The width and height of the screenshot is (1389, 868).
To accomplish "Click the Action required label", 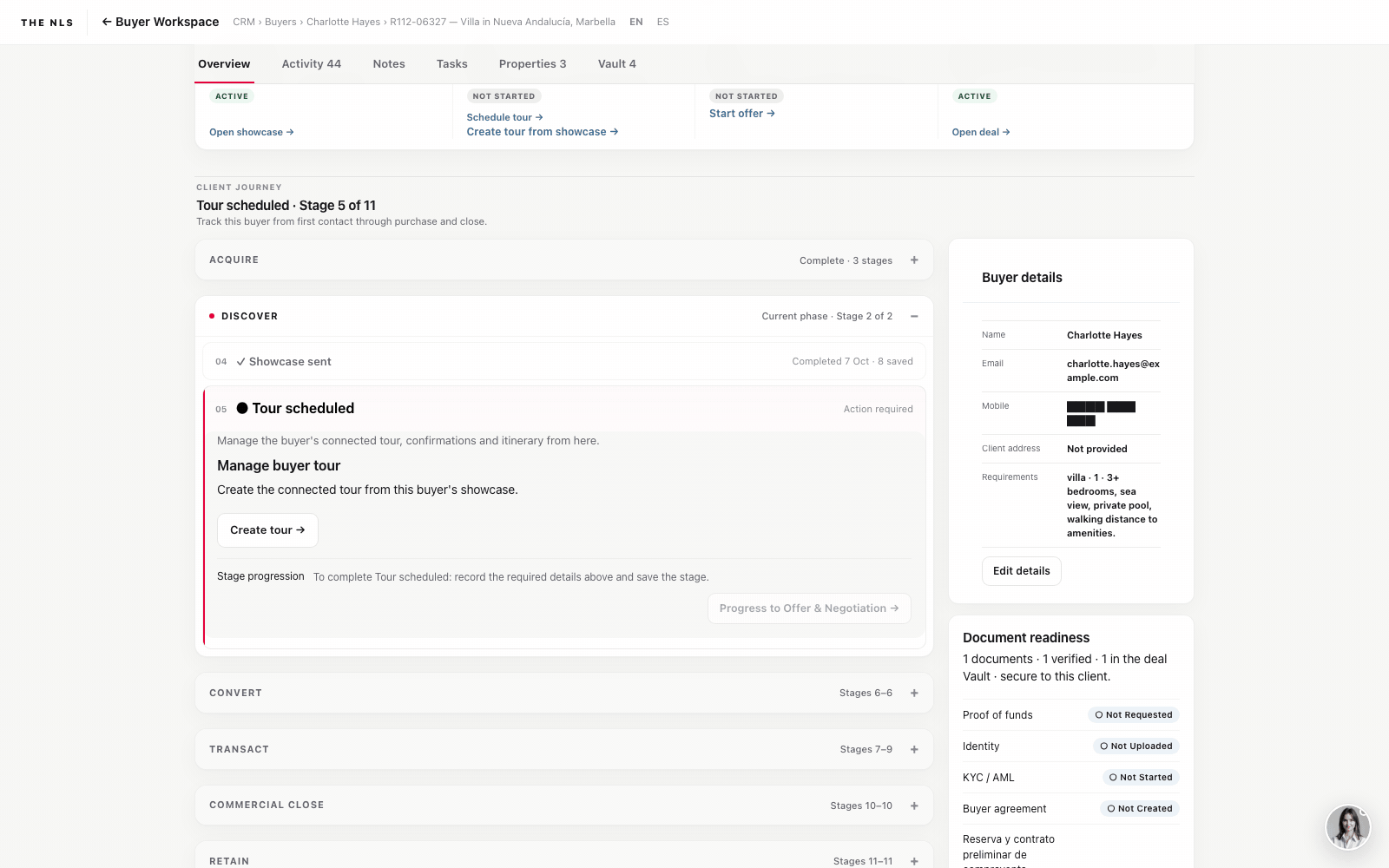I will pos(879,409).
